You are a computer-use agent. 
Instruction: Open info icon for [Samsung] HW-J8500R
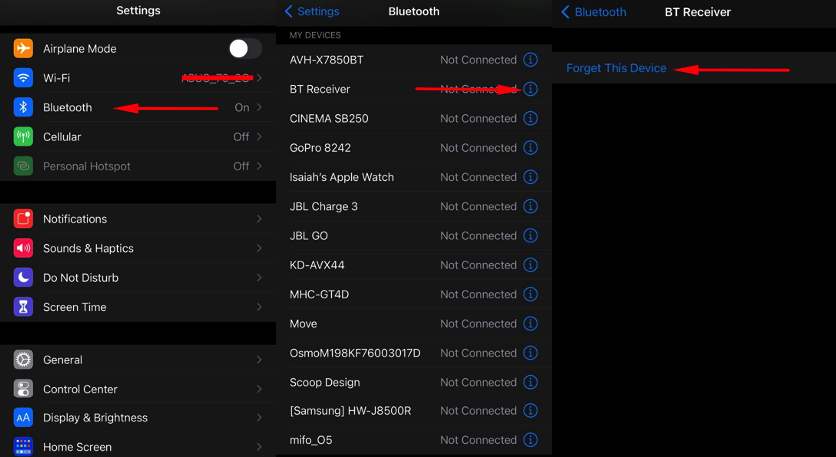click(x=530, y=411)
